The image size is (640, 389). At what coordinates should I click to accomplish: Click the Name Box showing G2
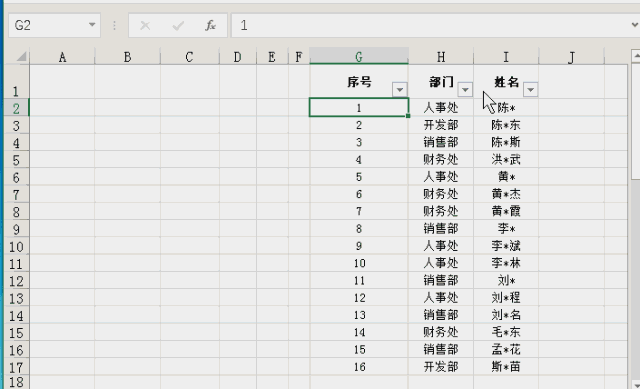[x=54, y=25]
